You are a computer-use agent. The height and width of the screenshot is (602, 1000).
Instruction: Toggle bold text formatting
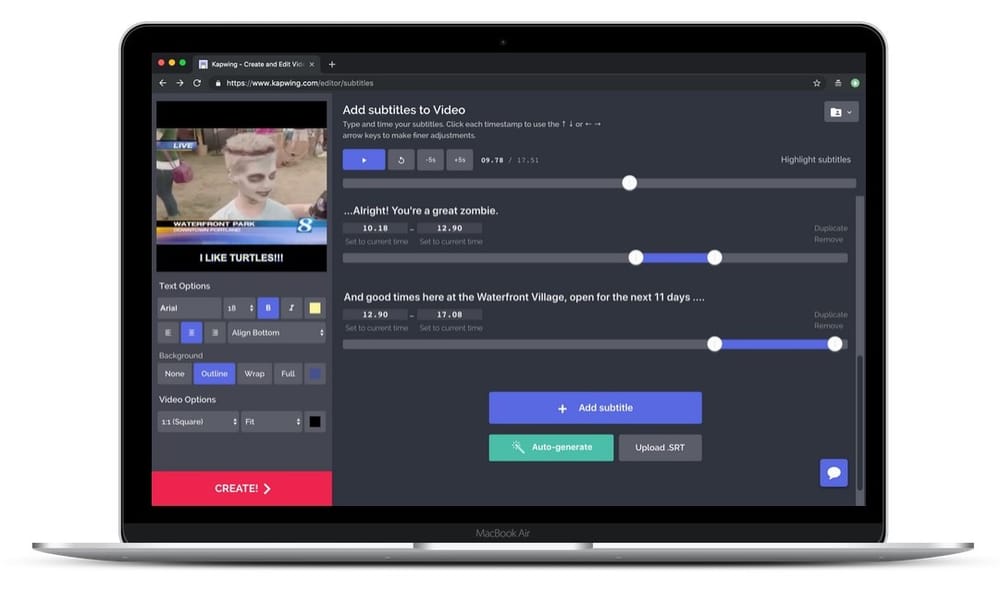pos(268,308)
